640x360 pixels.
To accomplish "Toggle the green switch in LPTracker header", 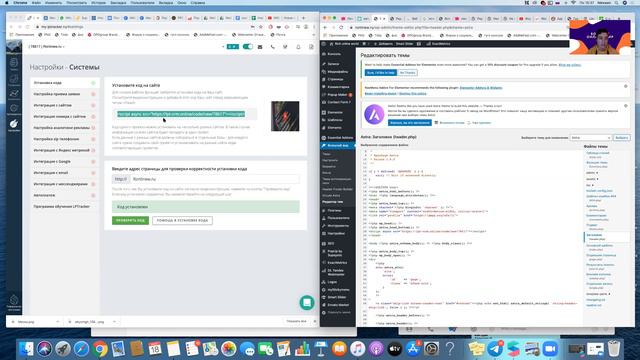I will pos(248,47).
